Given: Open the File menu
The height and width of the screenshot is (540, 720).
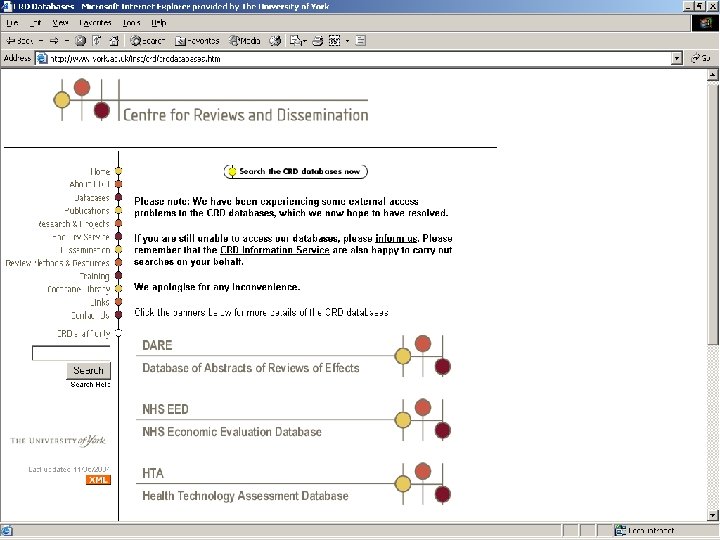Looking at the screenshot, I should pyautogui.click(x=12, y=22).
